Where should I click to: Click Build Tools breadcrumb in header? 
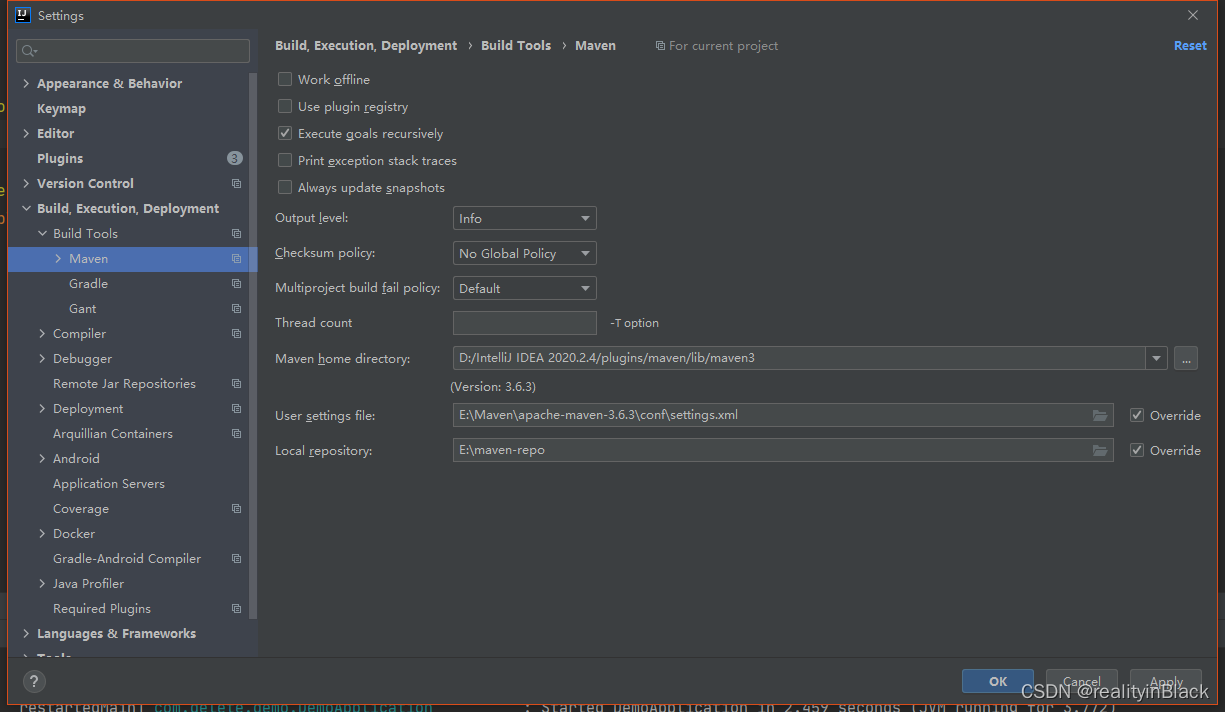[516, 46]
